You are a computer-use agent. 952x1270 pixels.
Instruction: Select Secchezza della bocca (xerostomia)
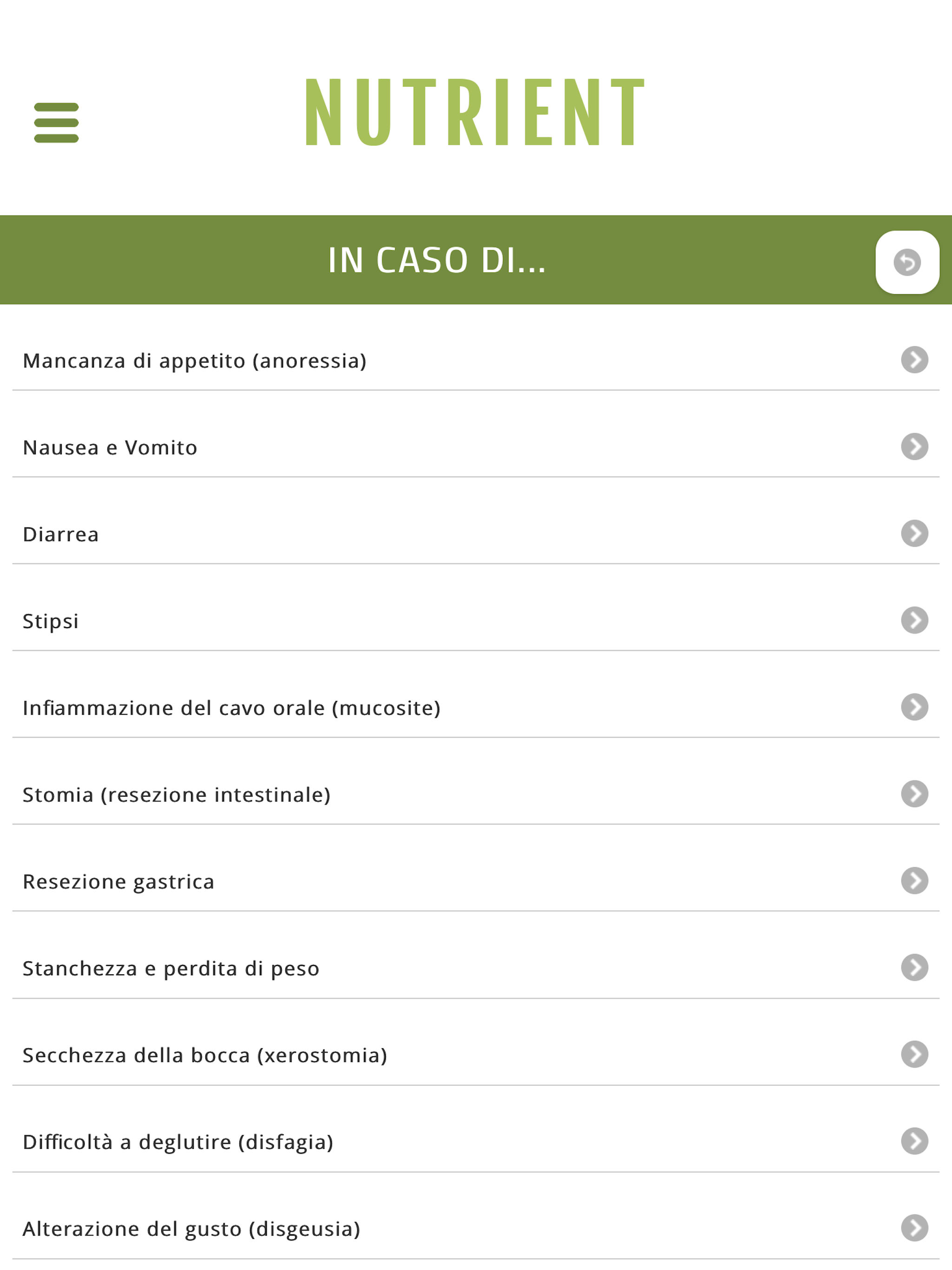[476, 1055]
